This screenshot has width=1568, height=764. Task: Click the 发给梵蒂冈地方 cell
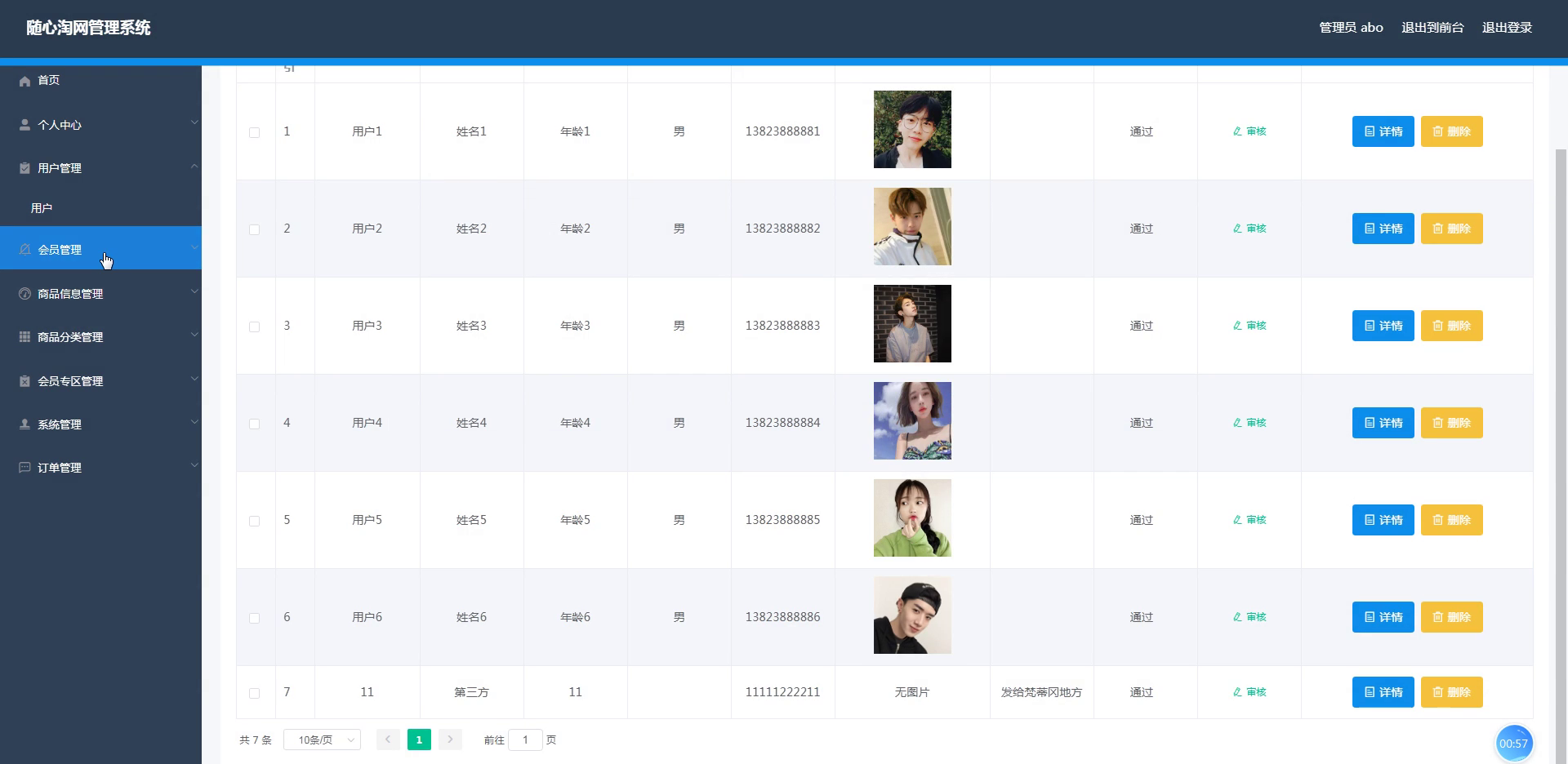click(x=1041, y=692)
